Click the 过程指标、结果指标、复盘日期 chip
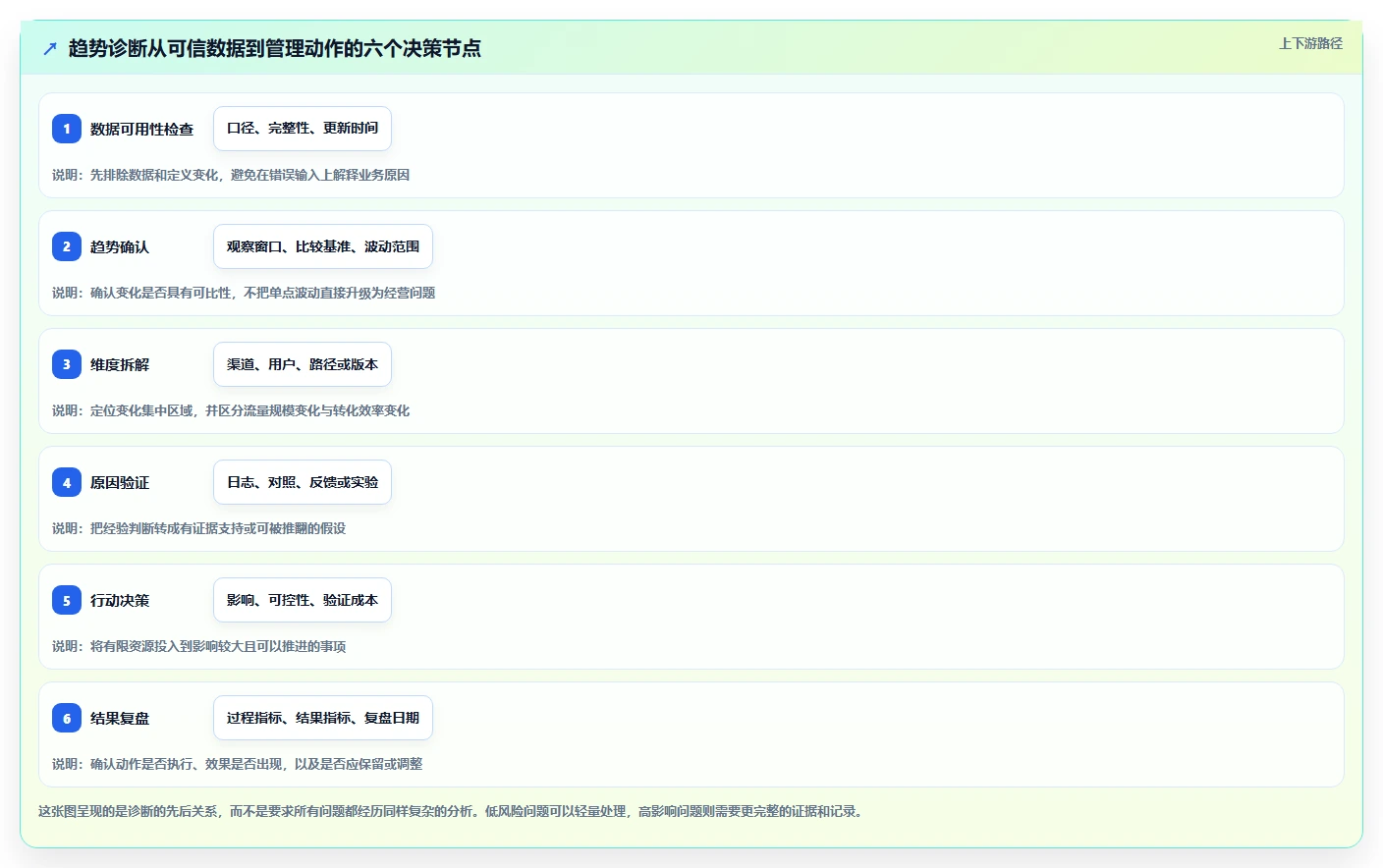This screenshot has height=868, width=1383. (323, 718)
